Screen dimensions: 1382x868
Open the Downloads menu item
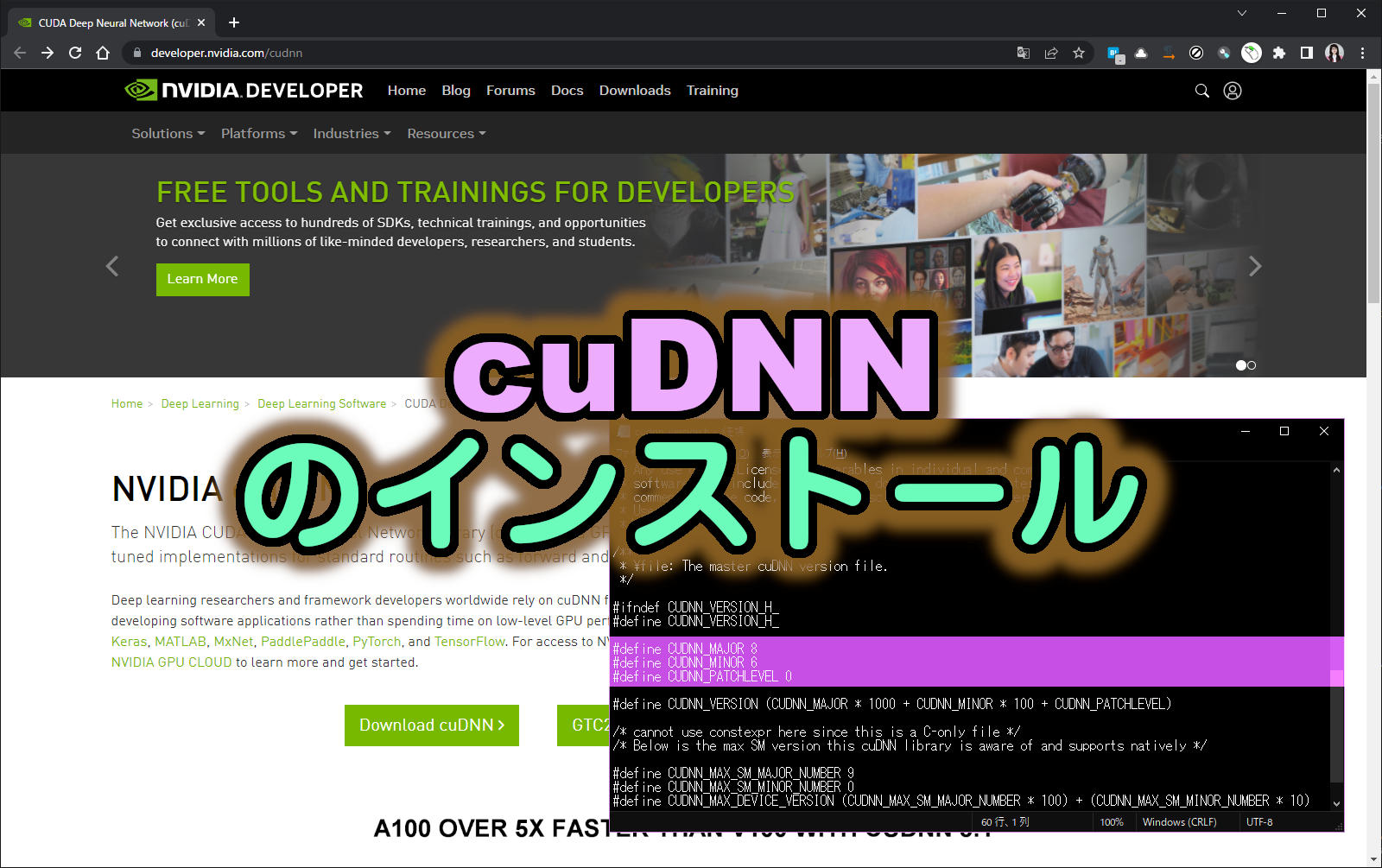click(635, 91)
